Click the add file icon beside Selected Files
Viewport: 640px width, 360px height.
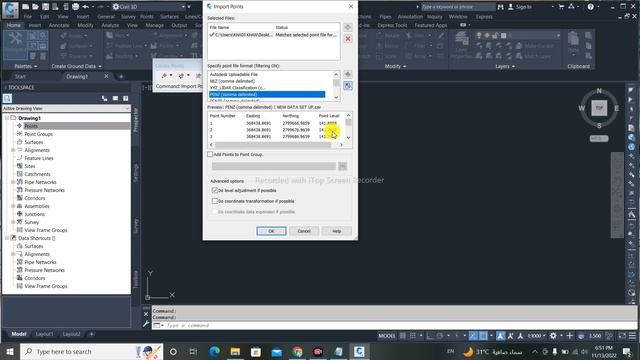(x=348, y=27)
